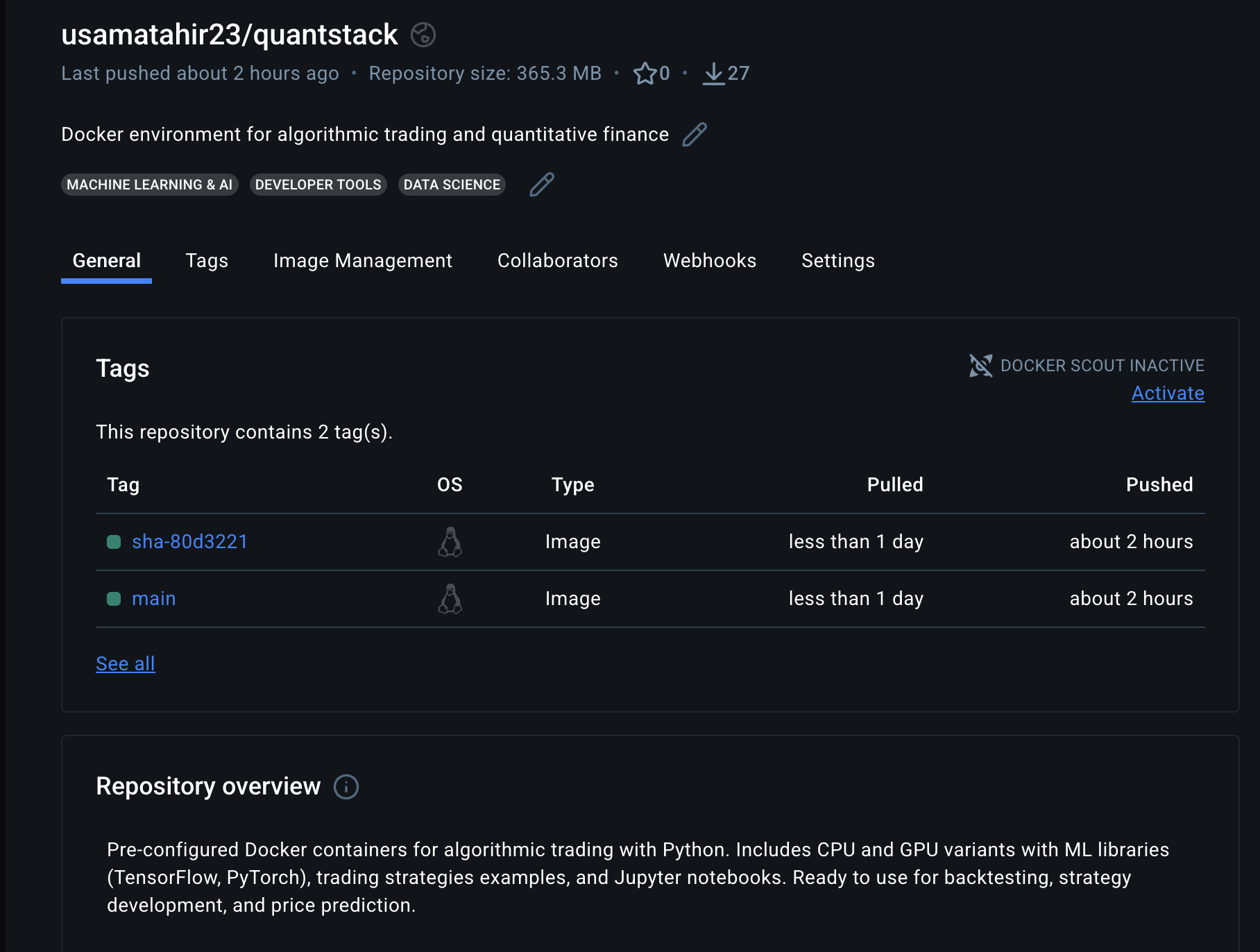
Task: Click 'less than 1 day' in sha-80d3221 row
Action: coord(856,542)
